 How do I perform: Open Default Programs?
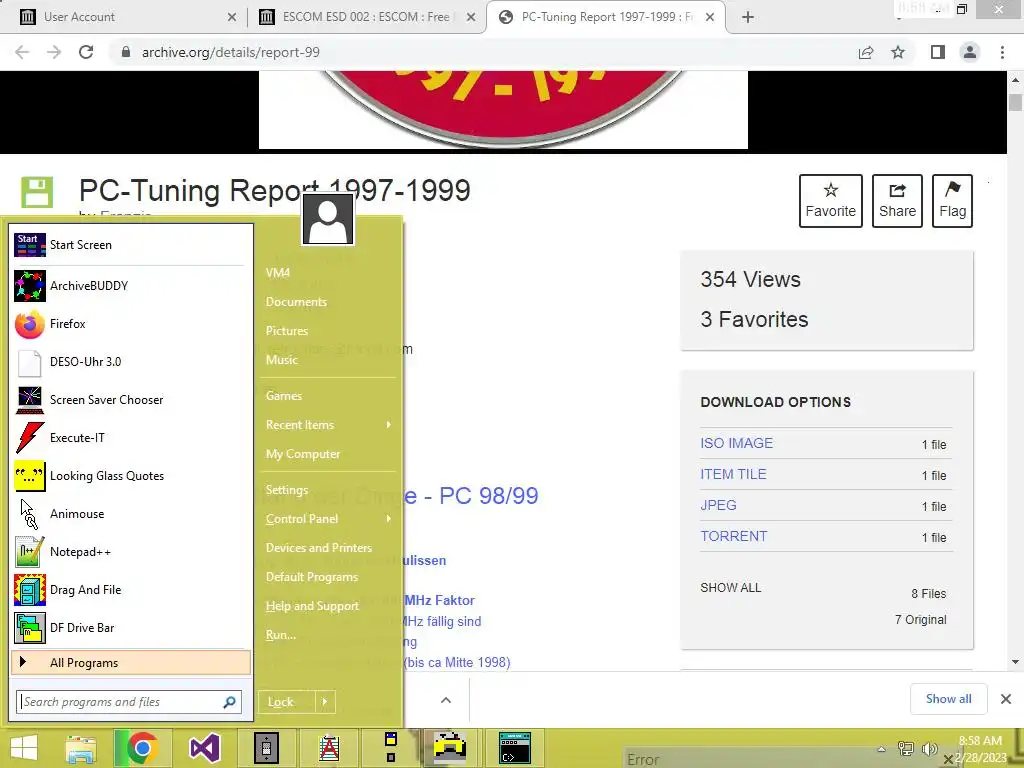[312, 577]
